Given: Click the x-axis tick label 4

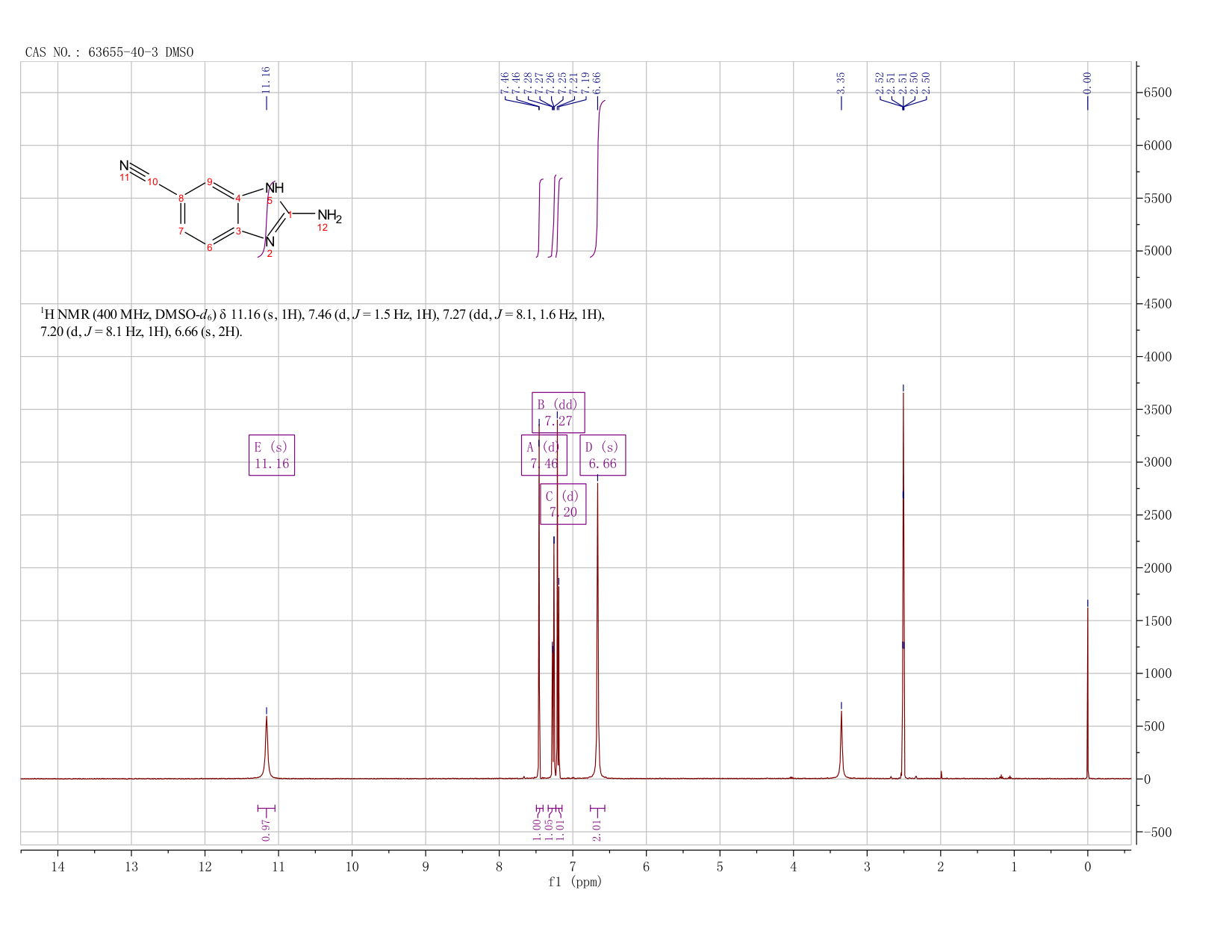Looking at the screenshot, I should [x=793, y=867].
